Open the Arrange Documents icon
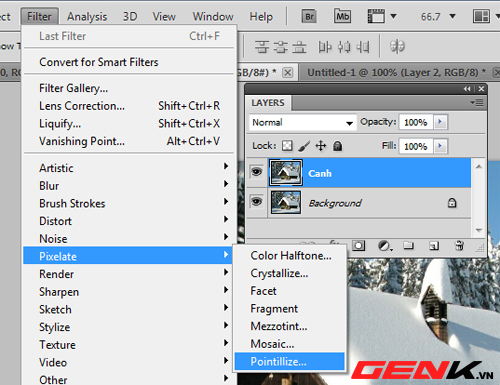The image size is (500, 385). tap(481, 16)
